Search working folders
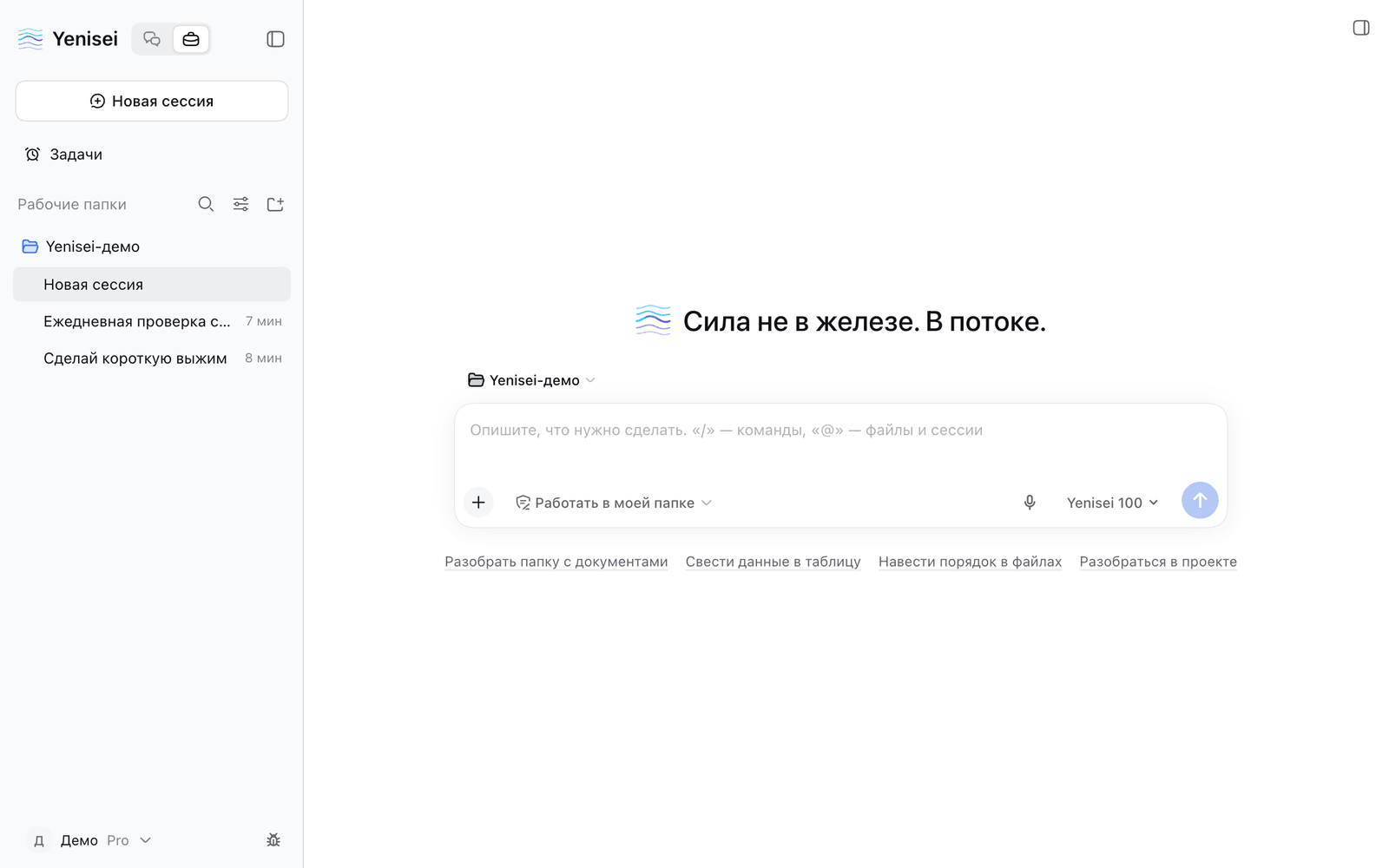Screen dimensions: 1389x868 click(206, 204)
